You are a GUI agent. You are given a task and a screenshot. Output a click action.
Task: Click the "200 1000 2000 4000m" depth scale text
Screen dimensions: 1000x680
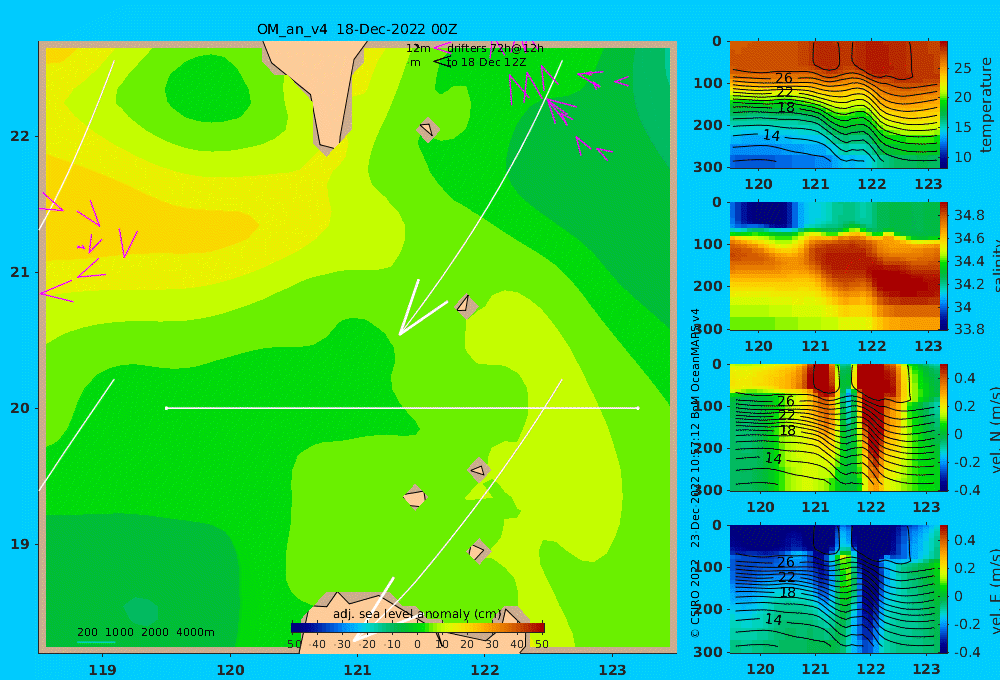tap(146, 632)
